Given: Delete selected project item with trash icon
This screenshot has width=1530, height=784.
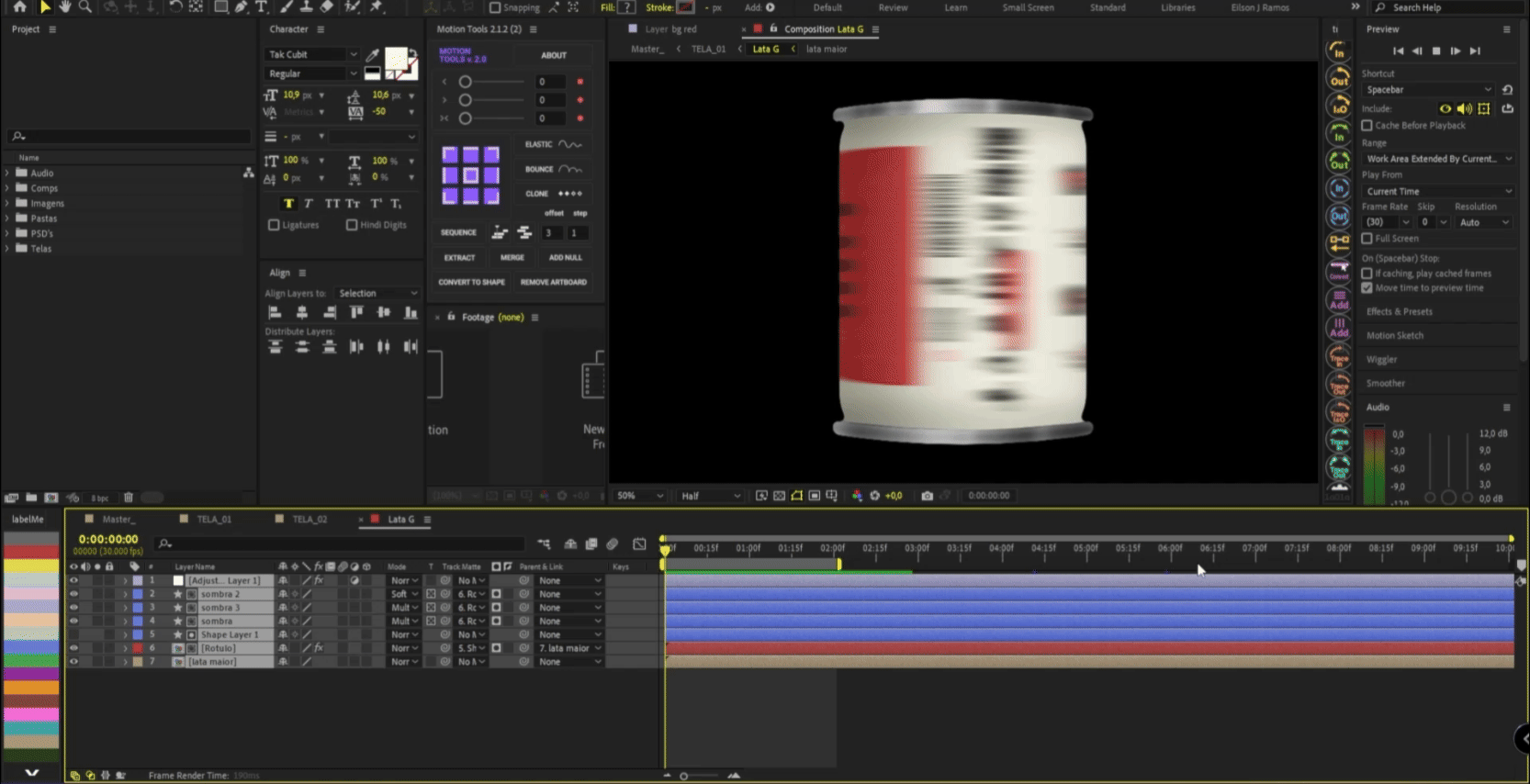Looking at the screenshot, I should point(129,498).
